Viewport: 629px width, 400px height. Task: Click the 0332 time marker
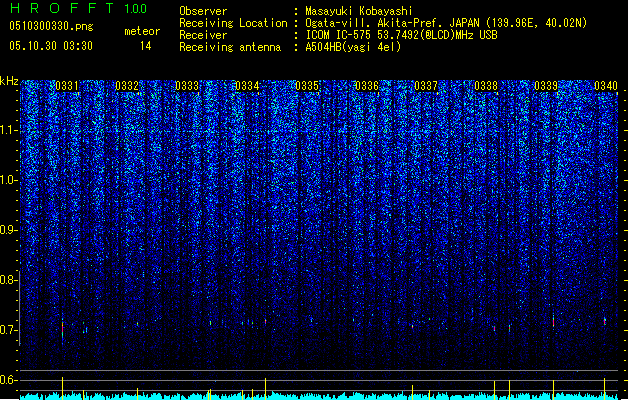pos(127,86)
